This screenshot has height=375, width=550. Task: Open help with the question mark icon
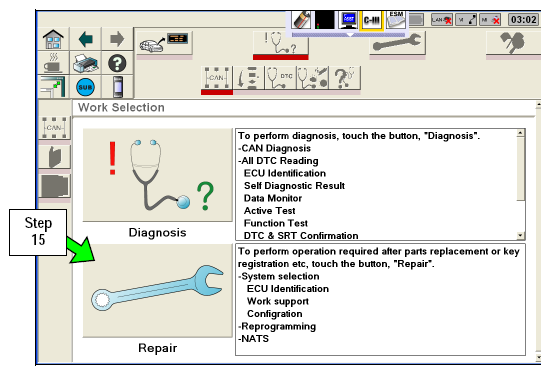pyautogui.click(x=117, y=63)
